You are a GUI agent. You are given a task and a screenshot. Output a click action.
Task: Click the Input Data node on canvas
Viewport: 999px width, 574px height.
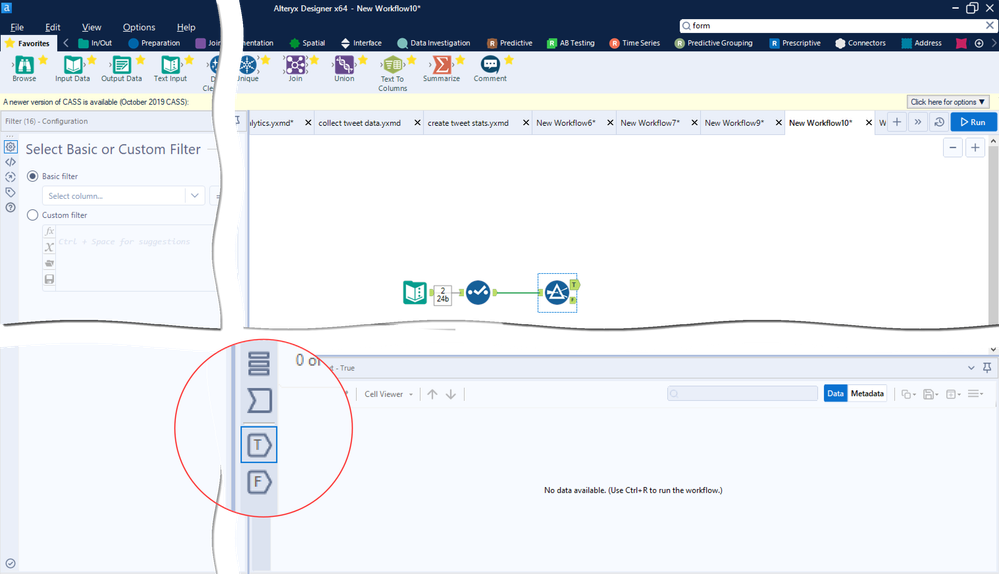[x=415, y=292]
